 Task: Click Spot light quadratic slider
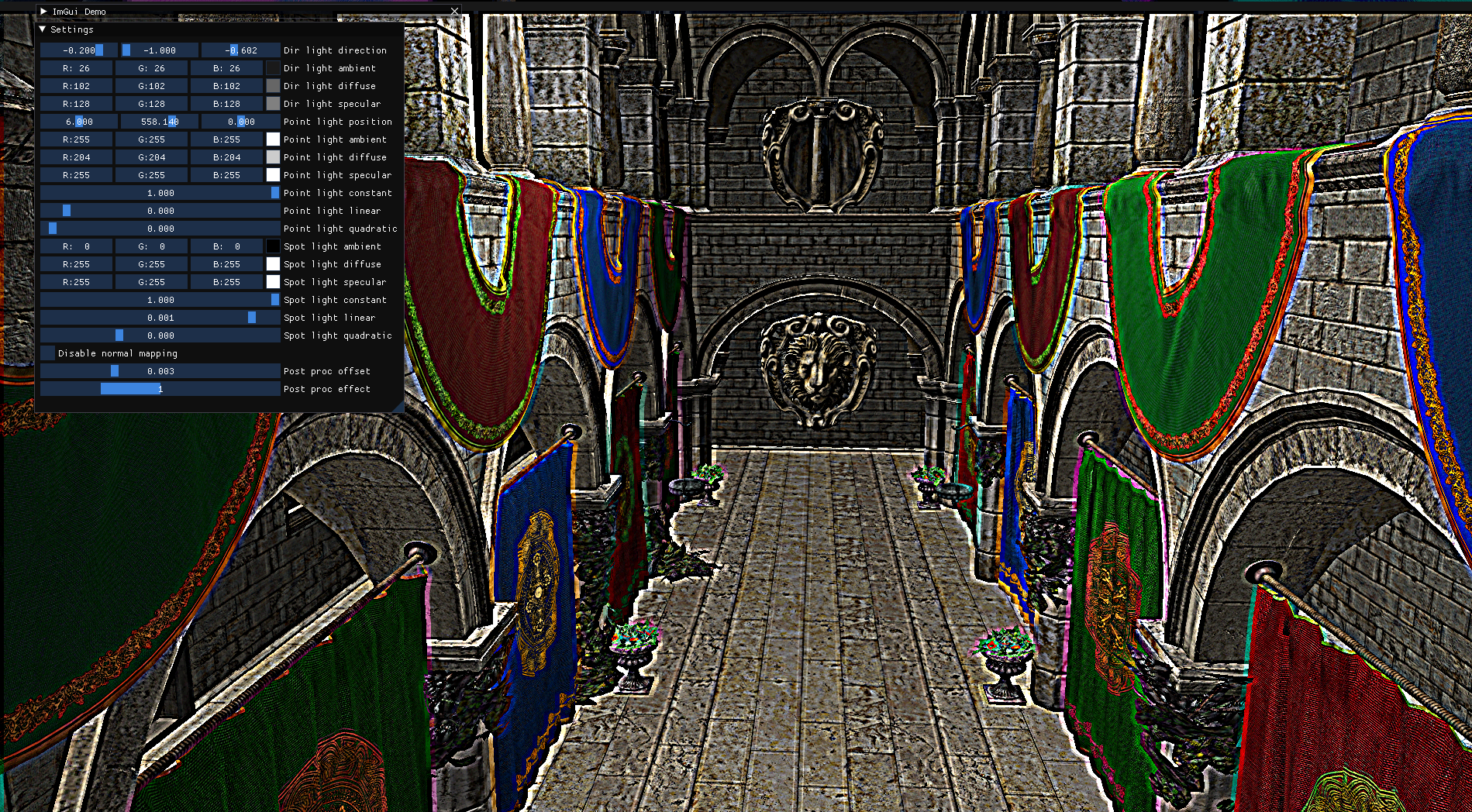point(160,335)
